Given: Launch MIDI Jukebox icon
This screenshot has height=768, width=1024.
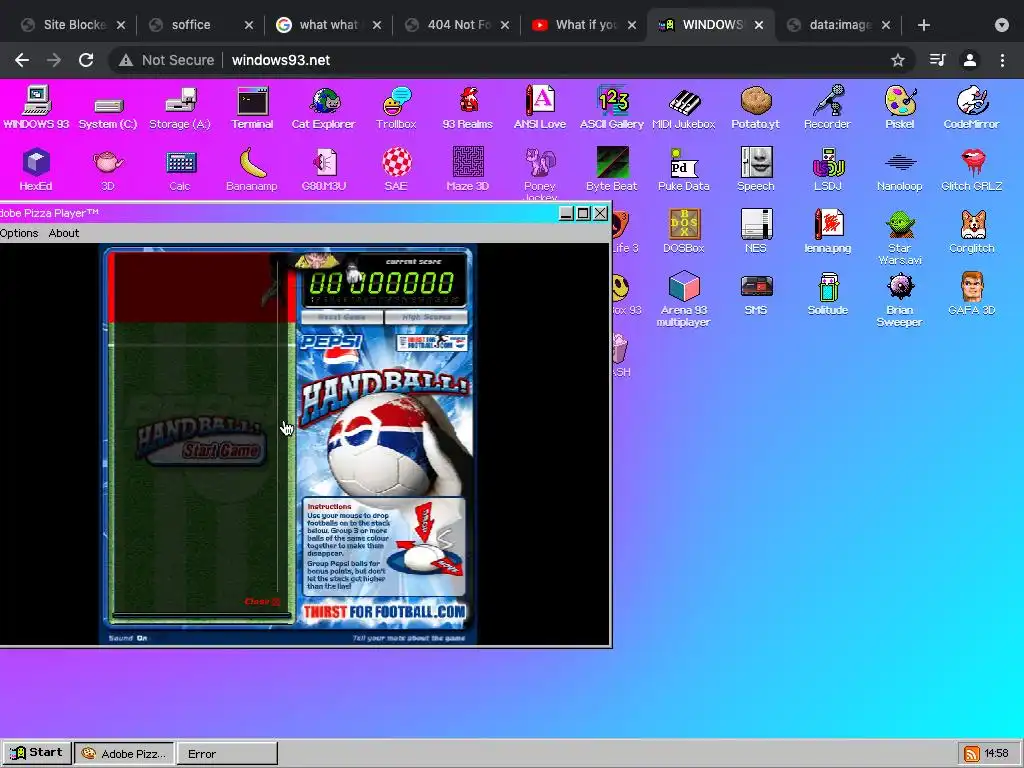Looking at the screenshot, I should [x=684, y=108].
